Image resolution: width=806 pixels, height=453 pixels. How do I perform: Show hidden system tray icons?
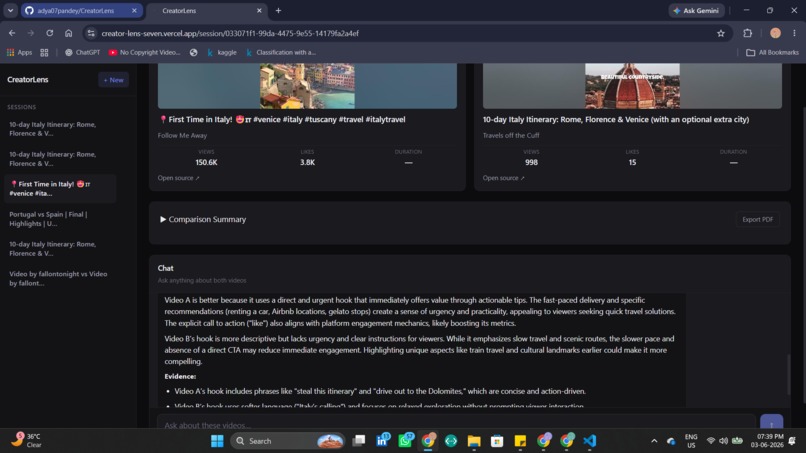pos(654,441)
